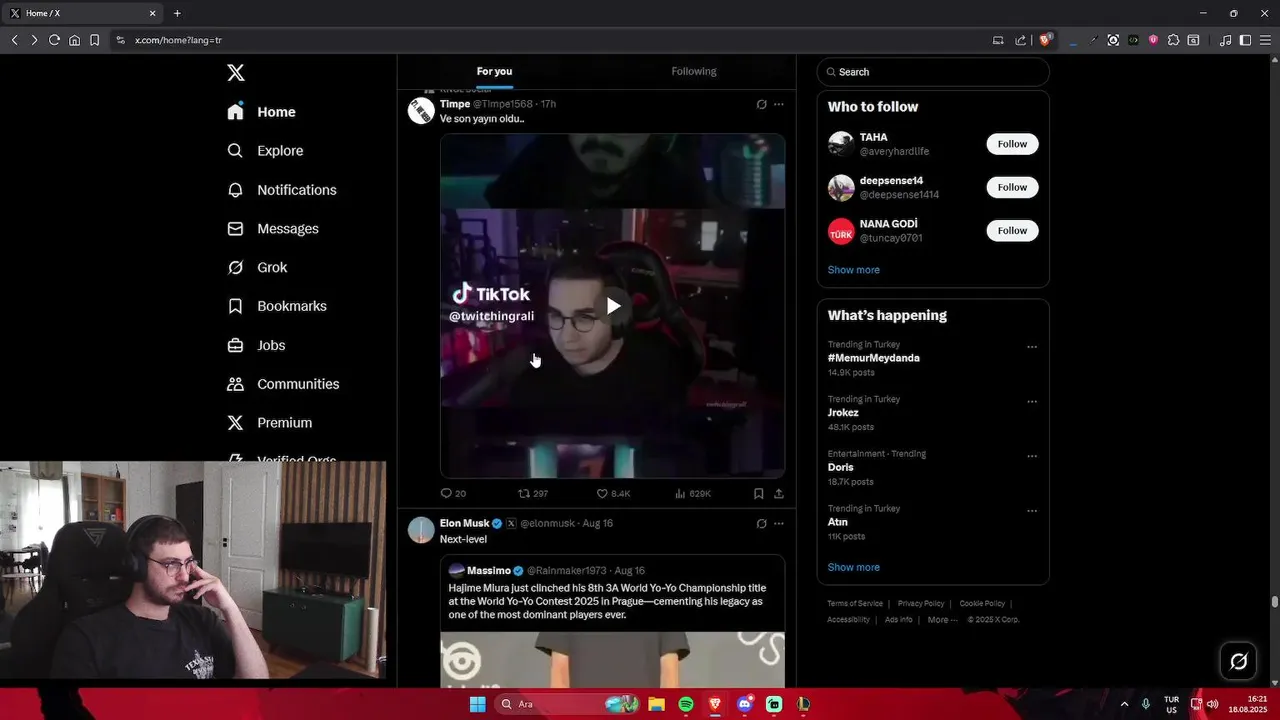Play the TikTok video in Timpe's post
Screen dimensions: 1280x720
point(613,306)
